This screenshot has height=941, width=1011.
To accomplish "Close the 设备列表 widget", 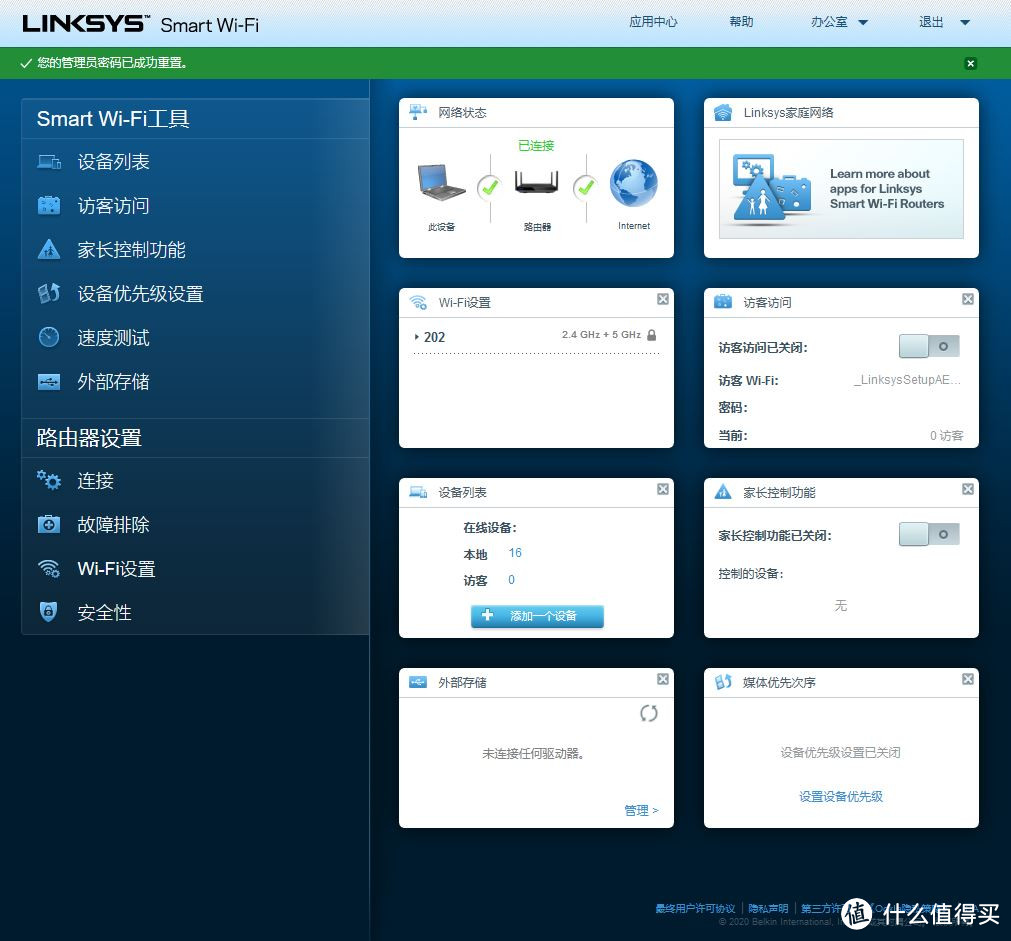I will (663, 489).
